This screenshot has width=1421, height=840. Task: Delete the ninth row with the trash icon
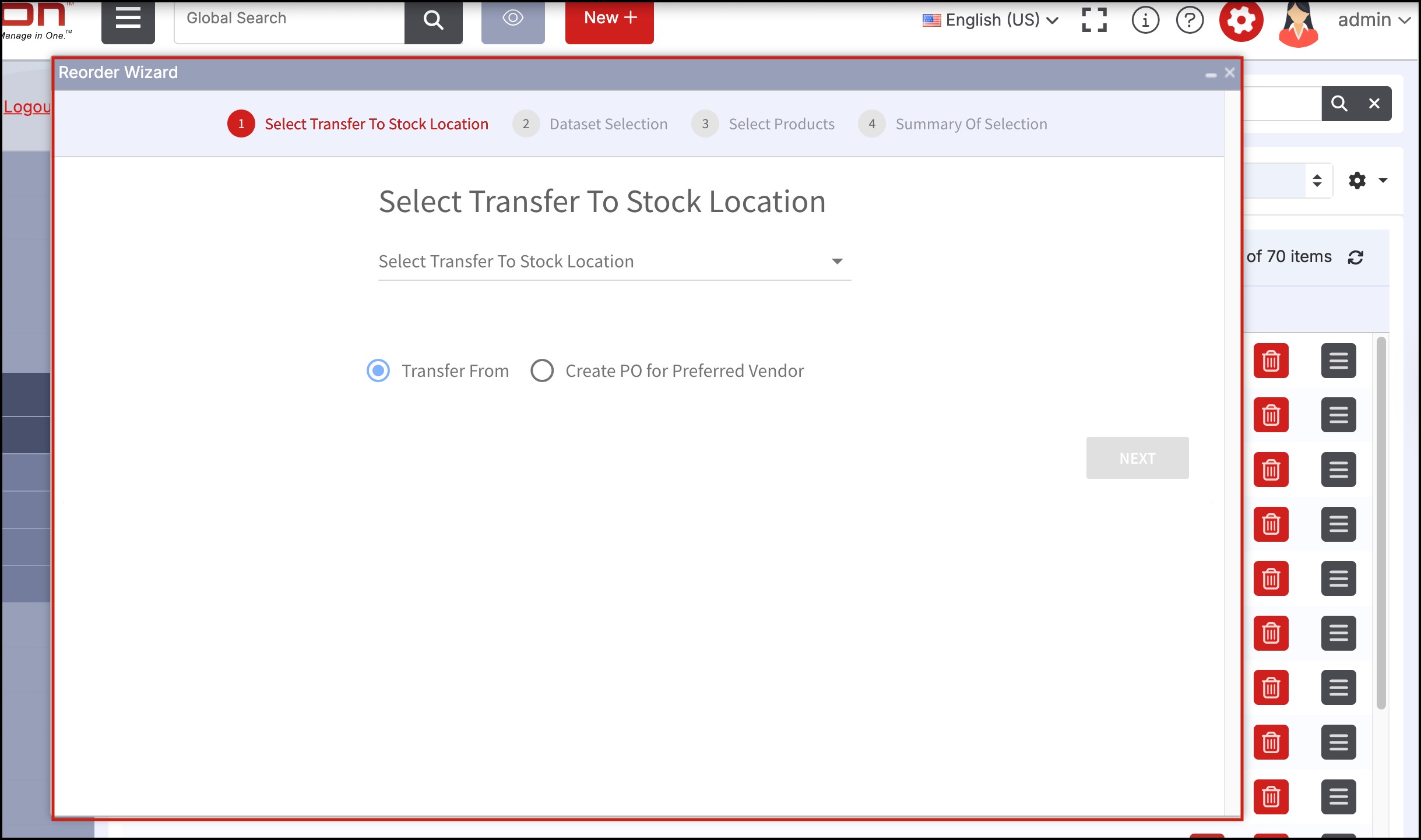click(1271, 797)
